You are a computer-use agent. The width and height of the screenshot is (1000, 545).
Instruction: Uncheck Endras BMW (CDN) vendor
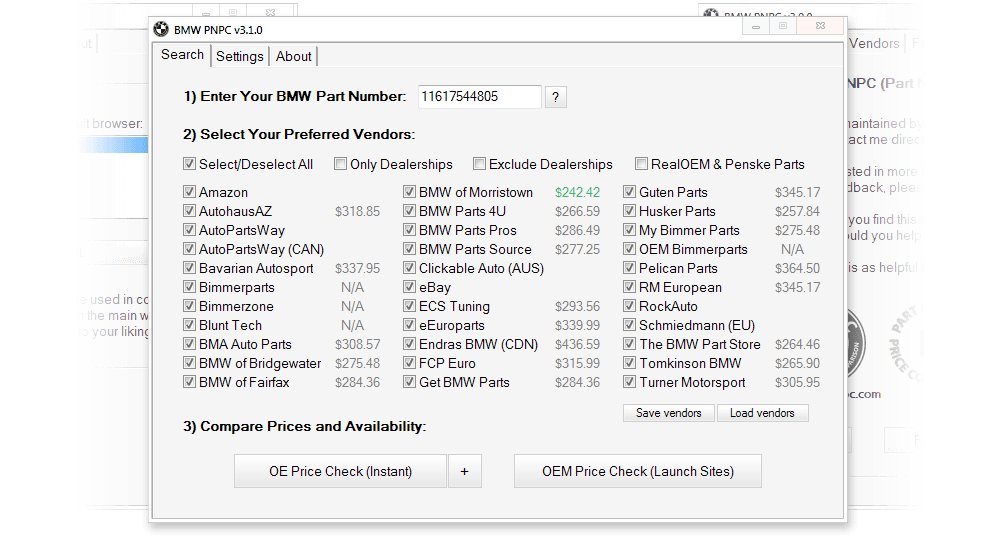point(409,344)
